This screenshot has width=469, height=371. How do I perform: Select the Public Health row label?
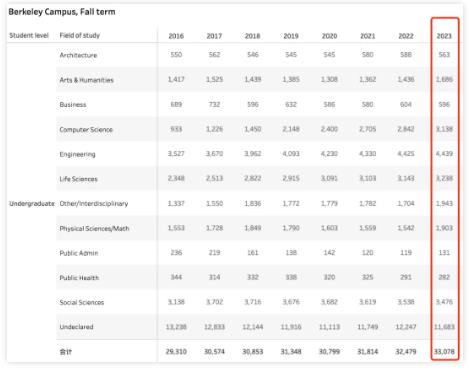(79, 278)
